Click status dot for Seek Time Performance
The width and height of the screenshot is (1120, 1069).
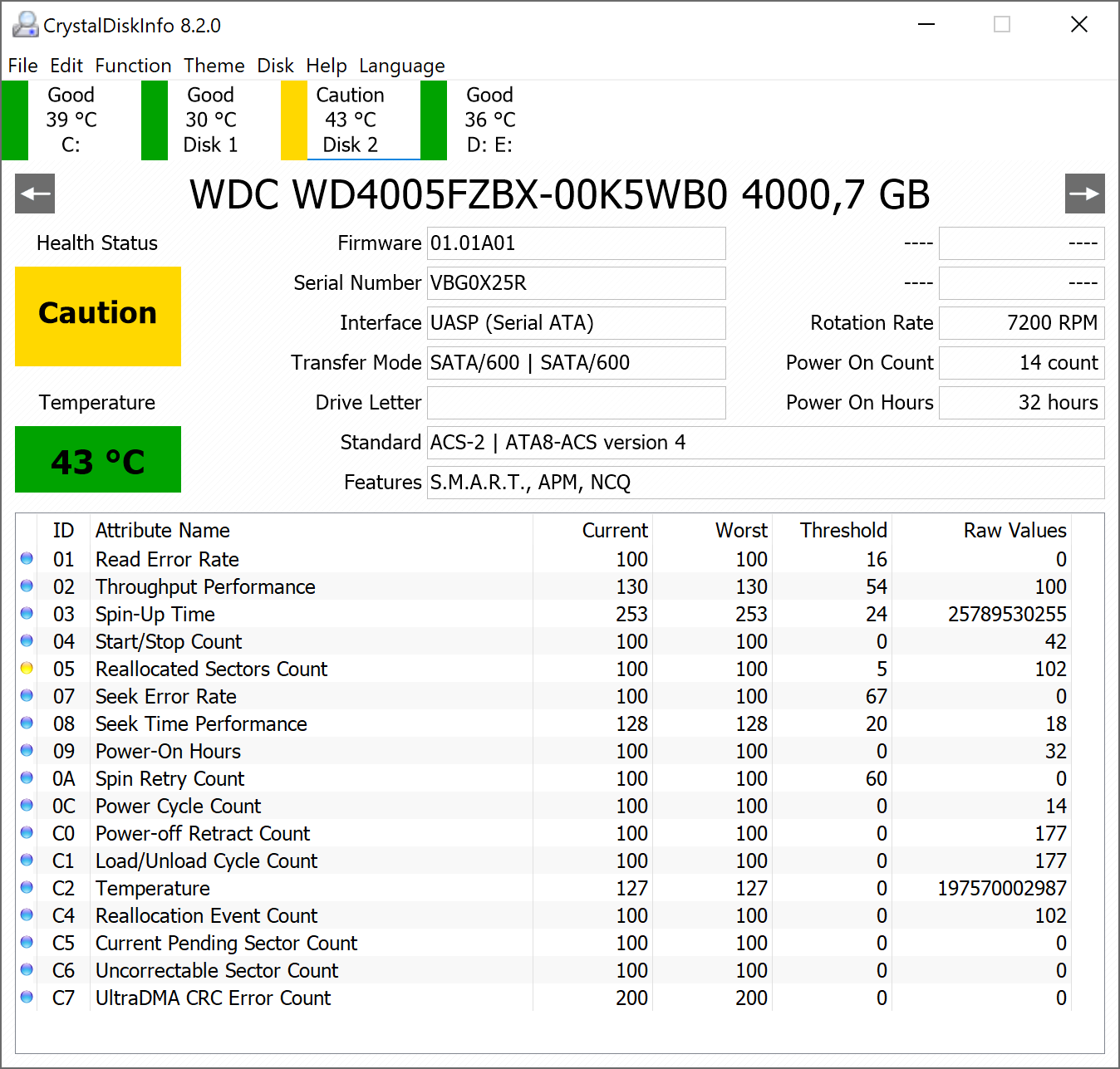pos(27,723)
